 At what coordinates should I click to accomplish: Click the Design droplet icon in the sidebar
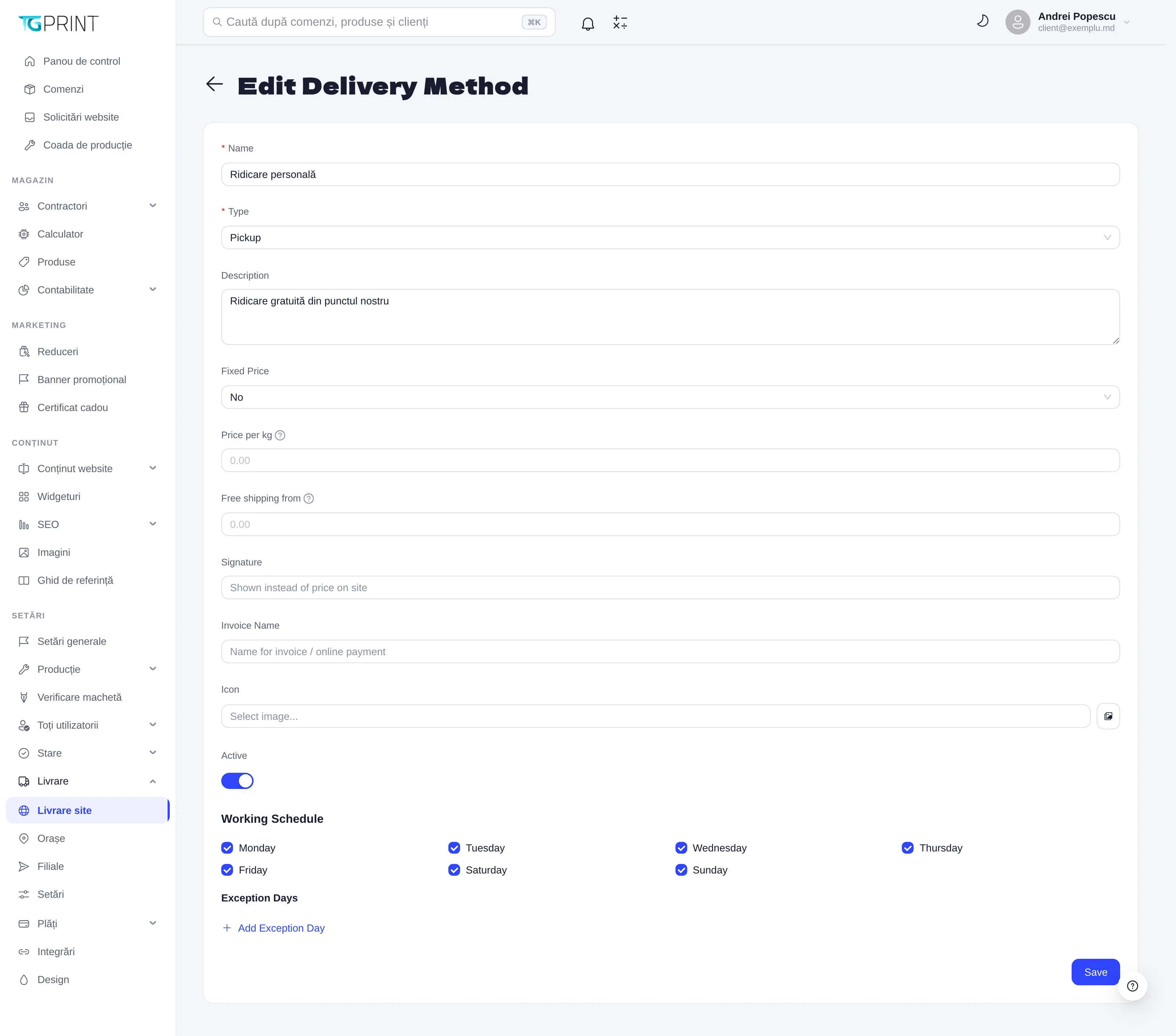[x=24, y=980]
